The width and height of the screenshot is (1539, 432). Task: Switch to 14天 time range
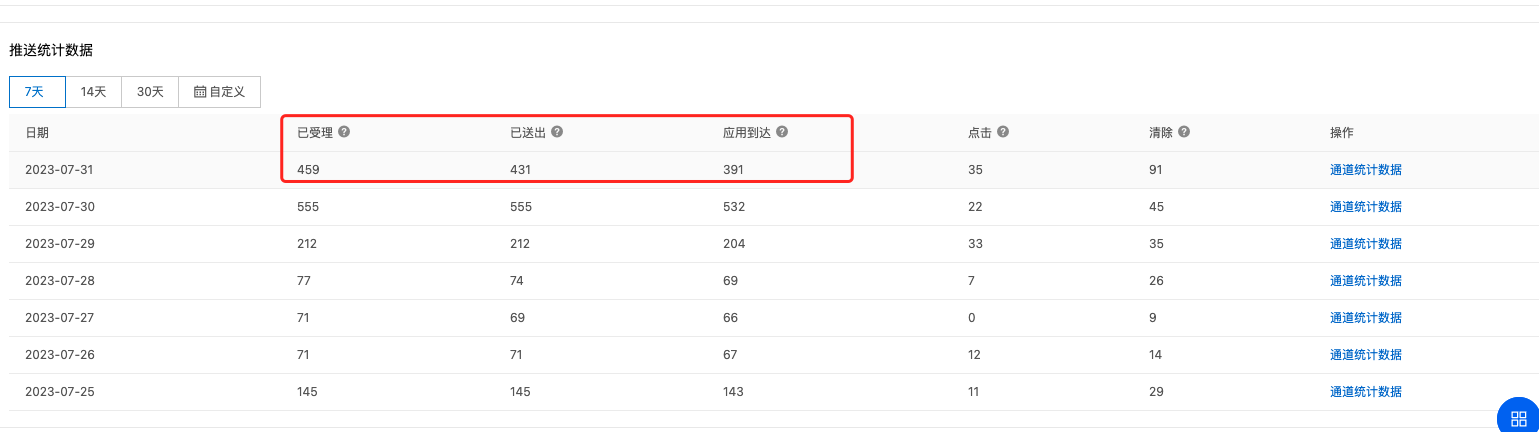[x=94, y=91]
